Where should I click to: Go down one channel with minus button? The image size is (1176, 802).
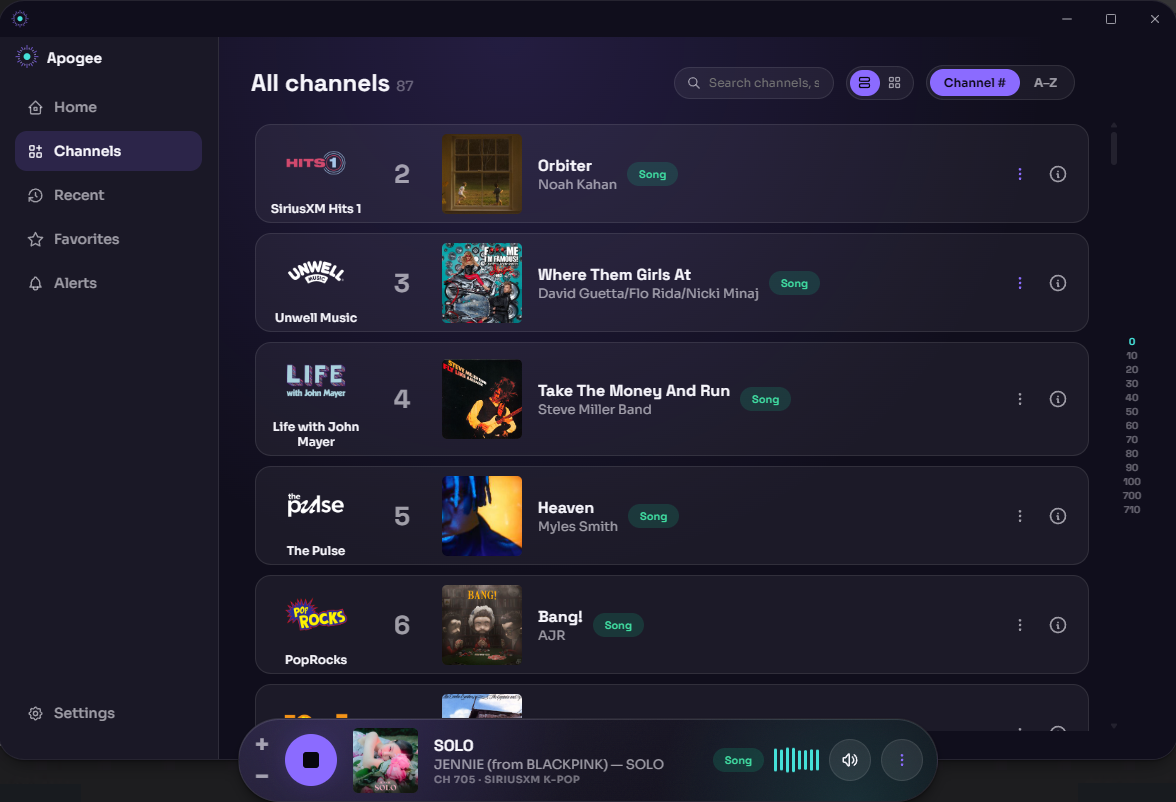(x=262, y=776)
